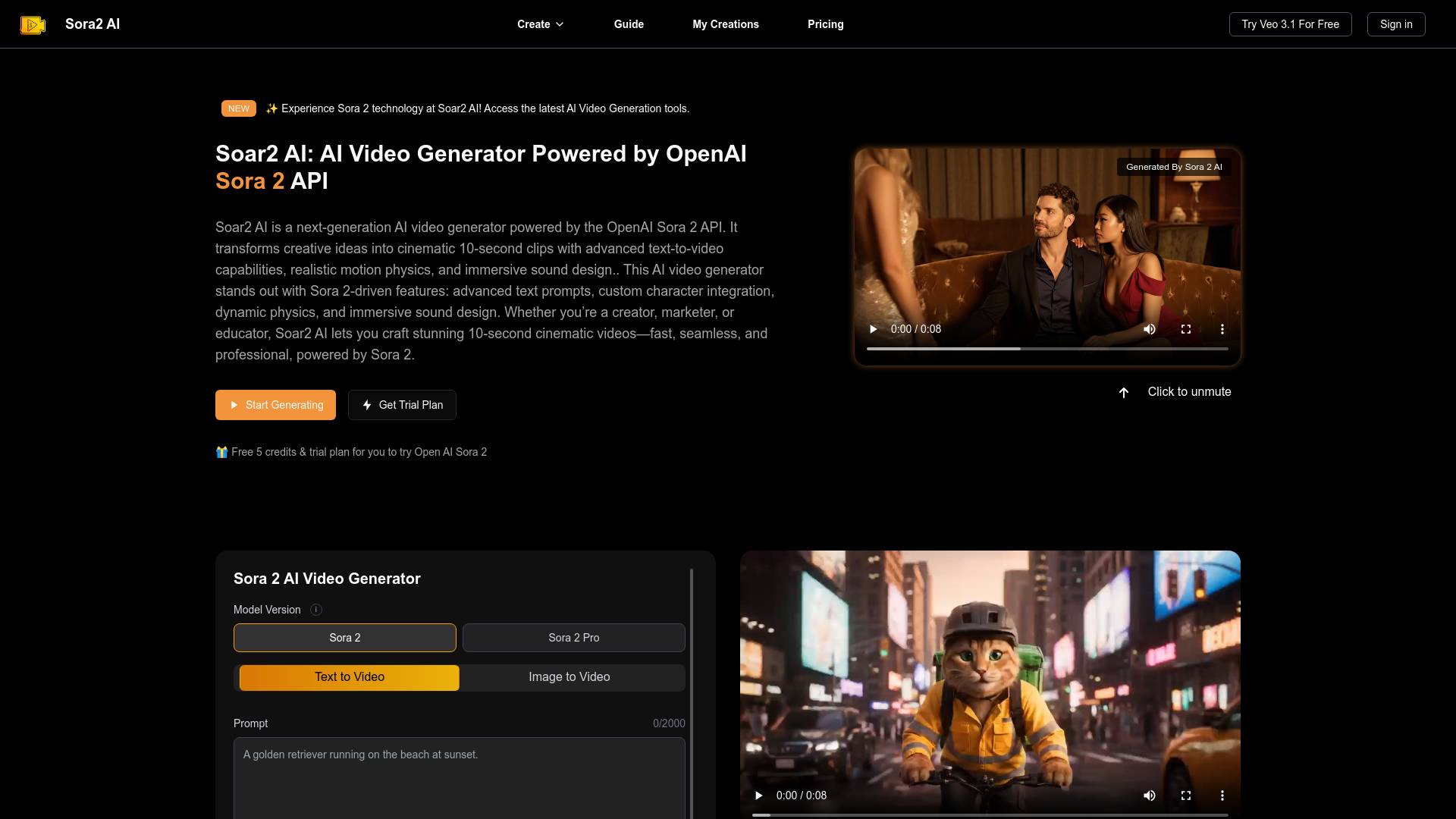Enter fullscreen on the couple lounge video
The width and height of the screenshot is (1456, 819).
point(1186,329)
